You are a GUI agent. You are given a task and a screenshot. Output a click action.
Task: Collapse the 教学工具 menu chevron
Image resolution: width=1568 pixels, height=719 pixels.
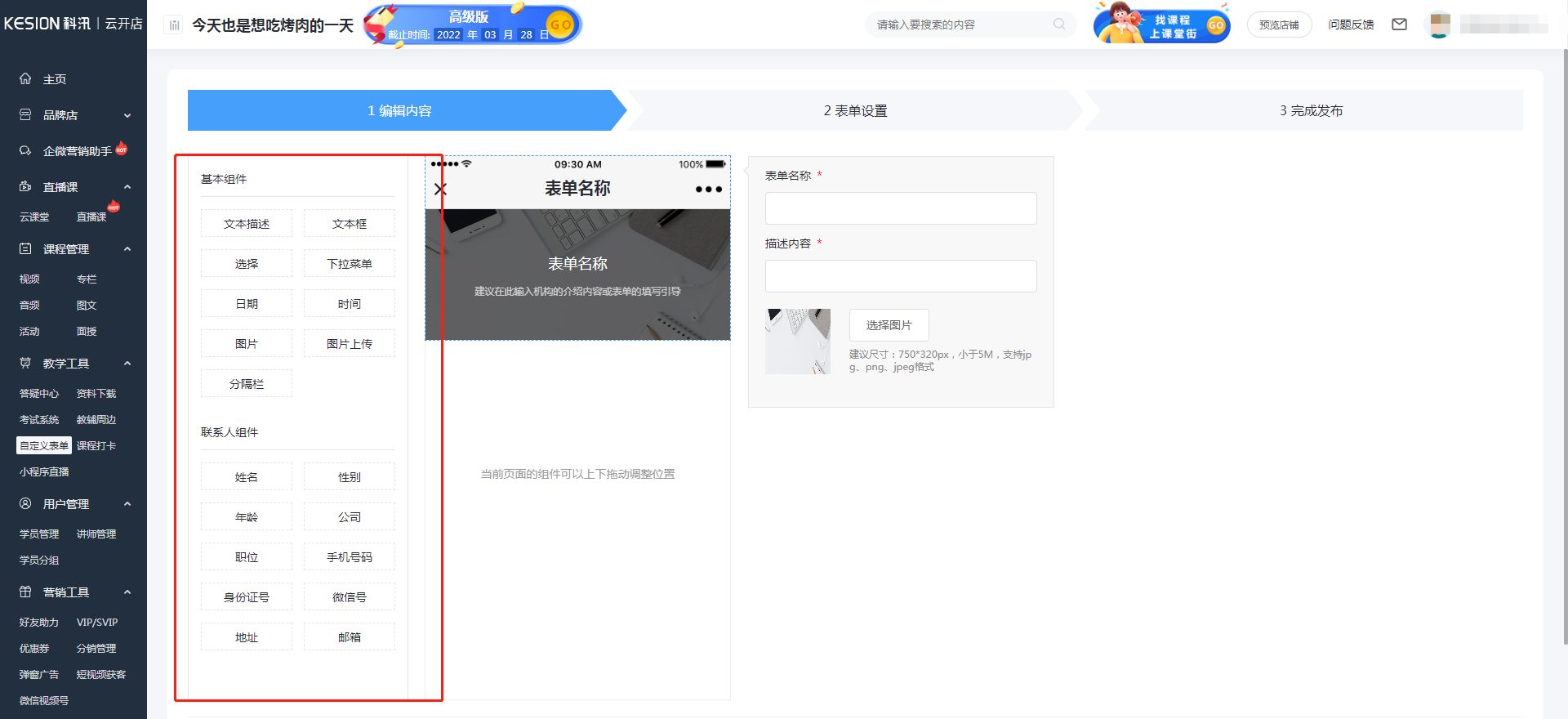pos(127,364)
